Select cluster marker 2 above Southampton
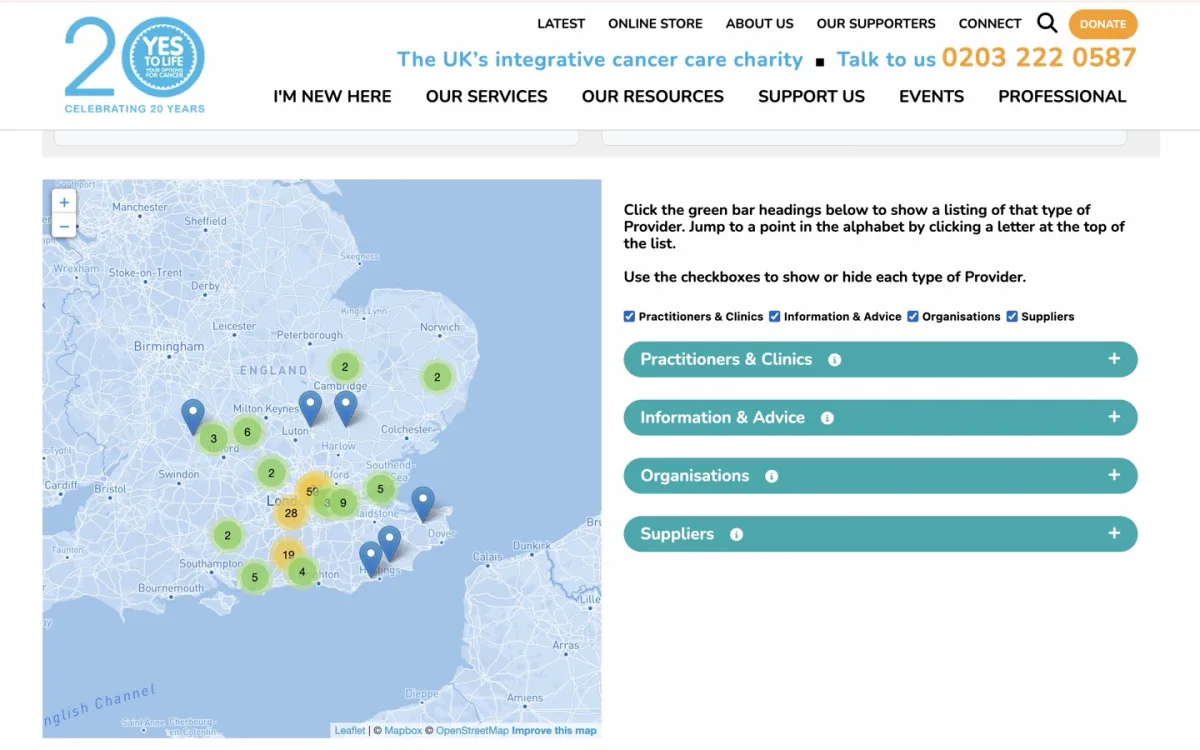This screenshot has width=1200, height=750. pos(228,535)
